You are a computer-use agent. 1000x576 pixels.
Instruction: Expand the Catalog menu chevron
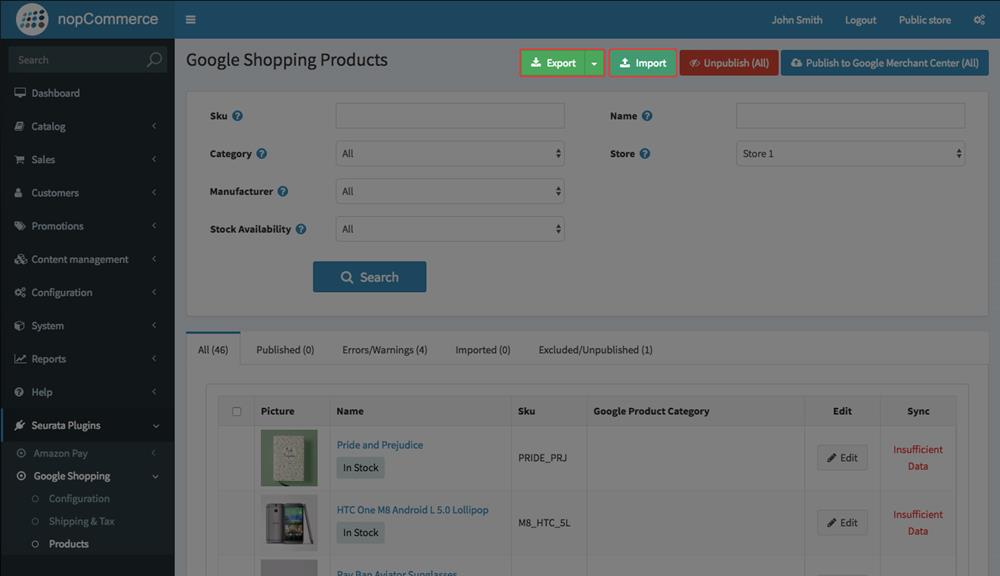click(x=154, y=126)
